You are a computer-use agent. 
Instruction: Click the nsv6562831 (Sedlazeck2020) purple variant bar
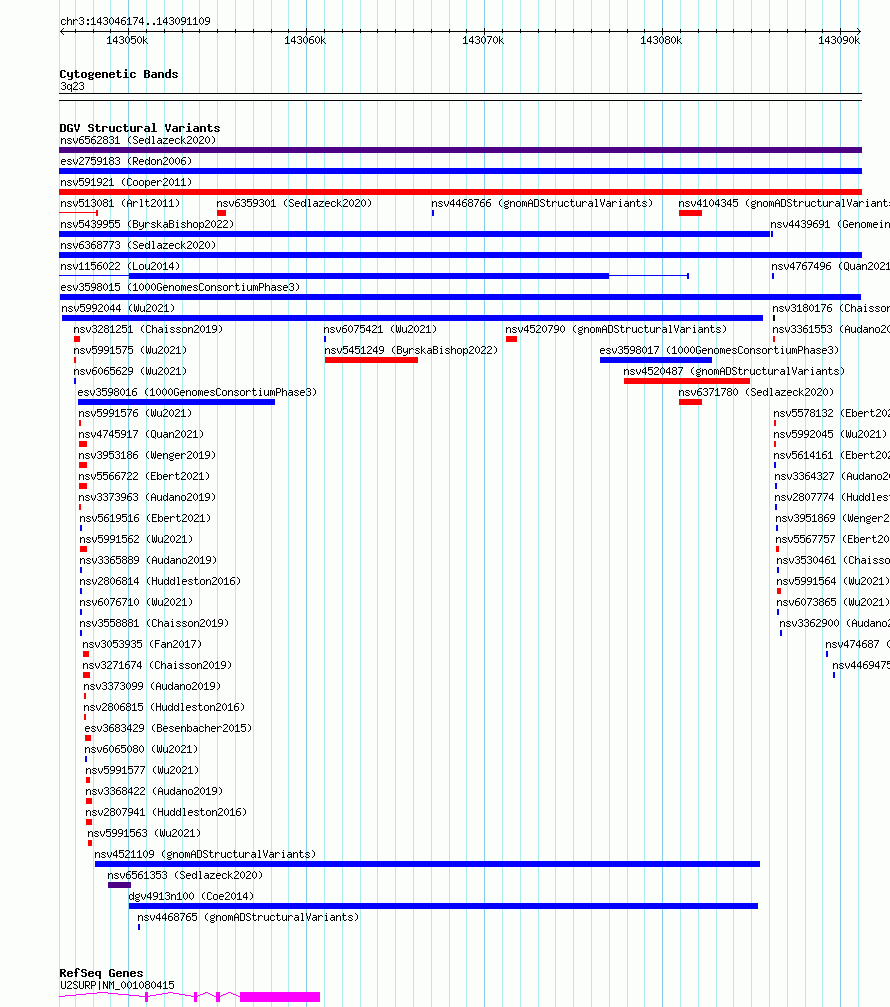click(460, 150)
